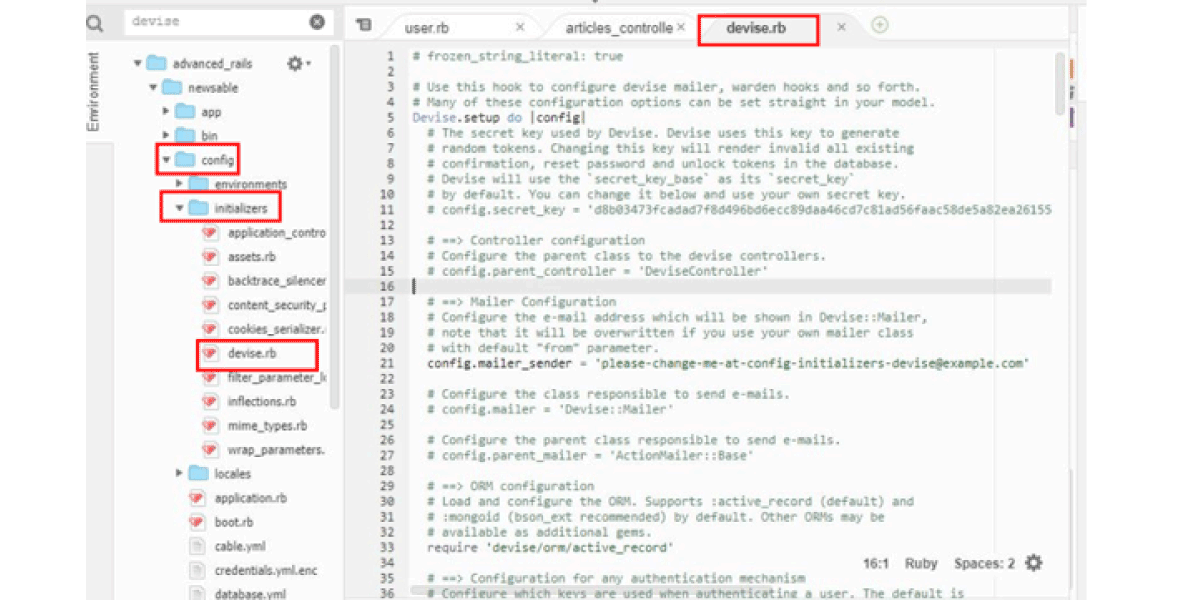Add a new tab with plus button

tap(879, 26)
